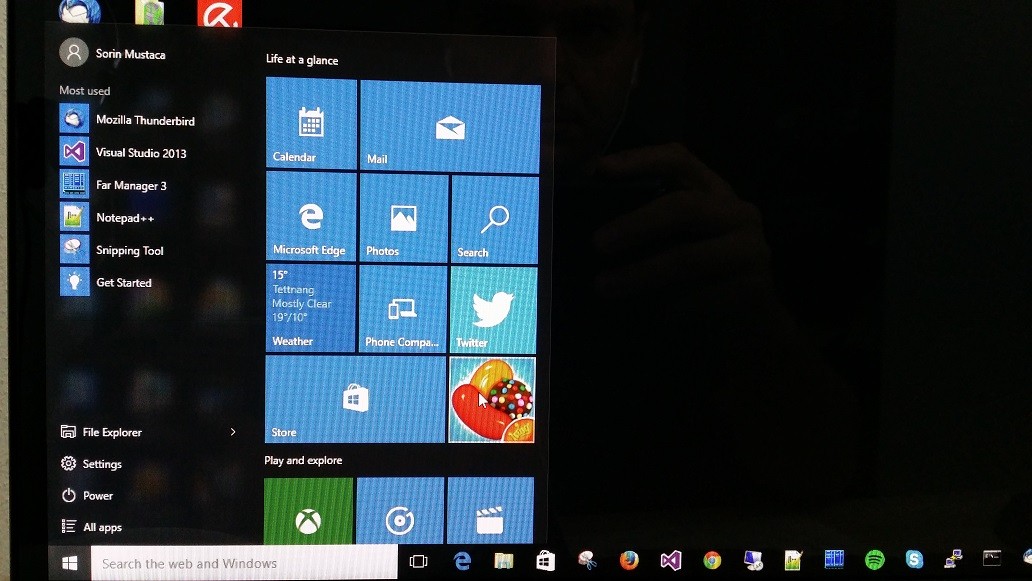Select the Thunderbird desktop icon

point(80,12)
